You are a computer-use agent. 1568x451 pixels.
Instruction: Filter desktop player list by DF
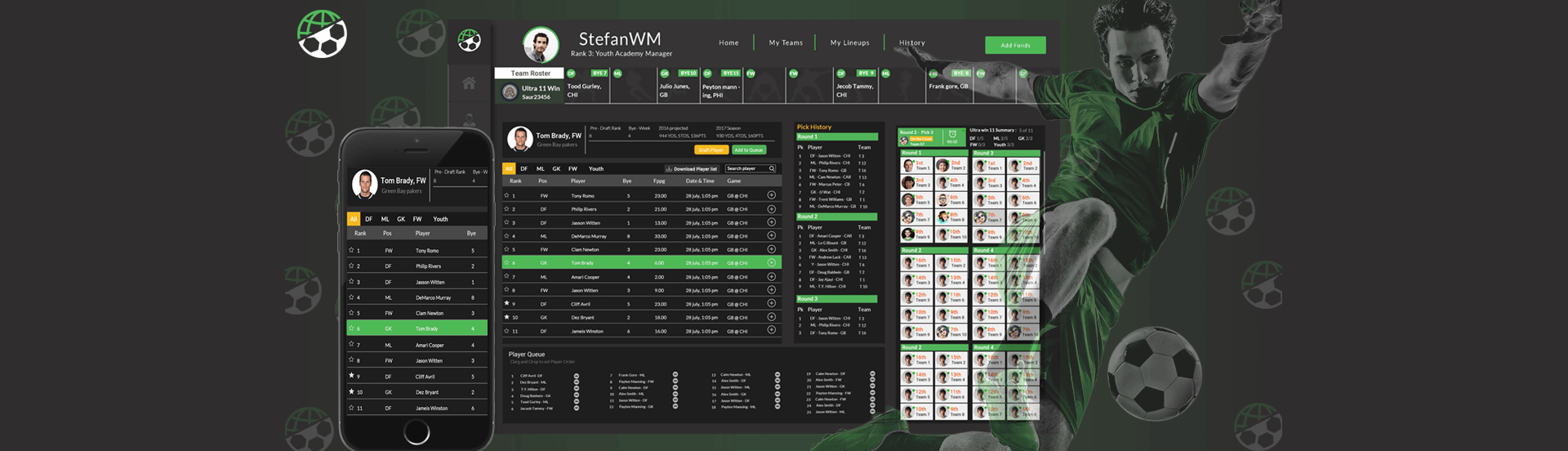[523, 168]
